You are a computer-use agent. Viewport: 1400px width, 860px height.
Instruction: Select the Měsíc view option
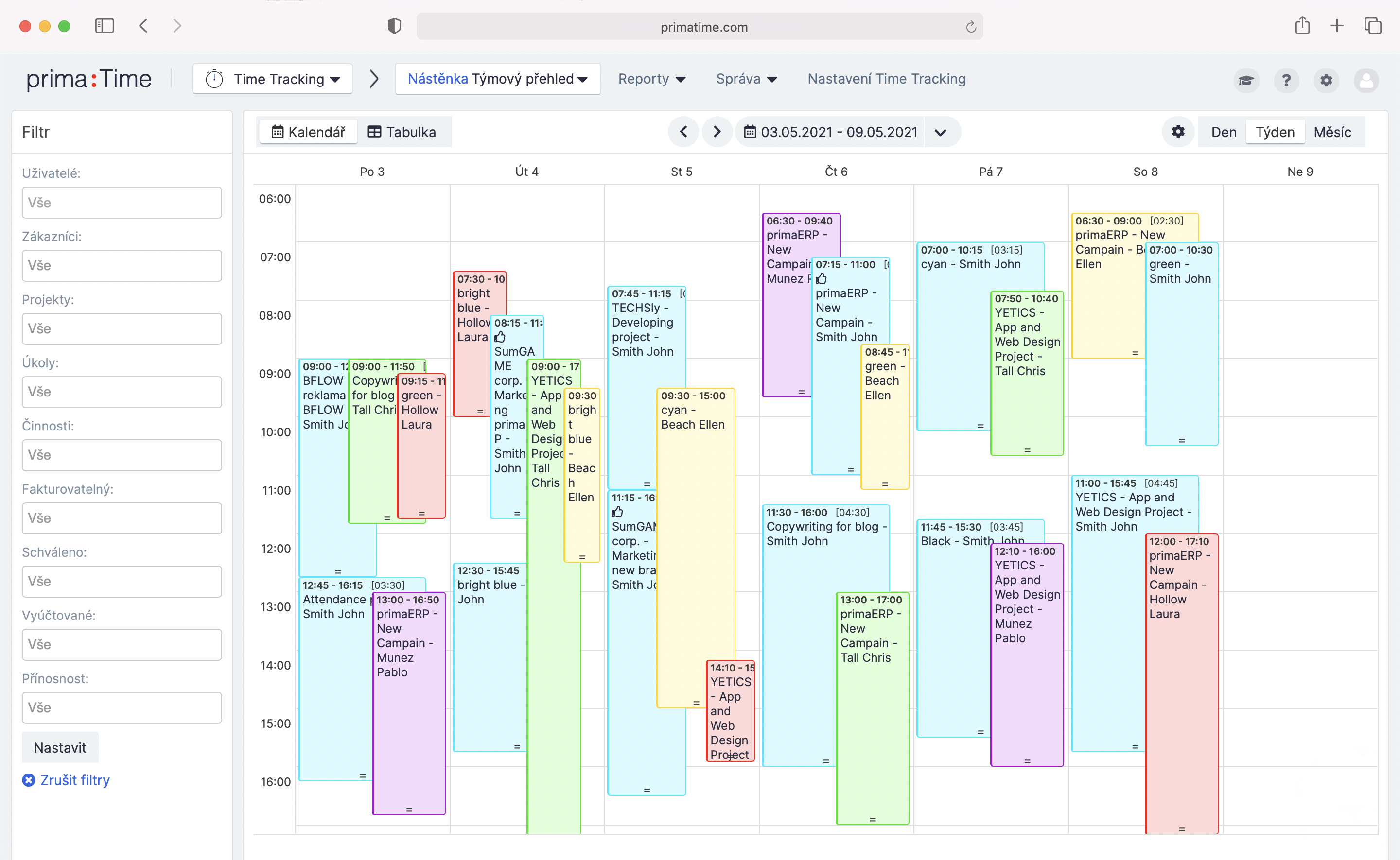[1332, 132]
